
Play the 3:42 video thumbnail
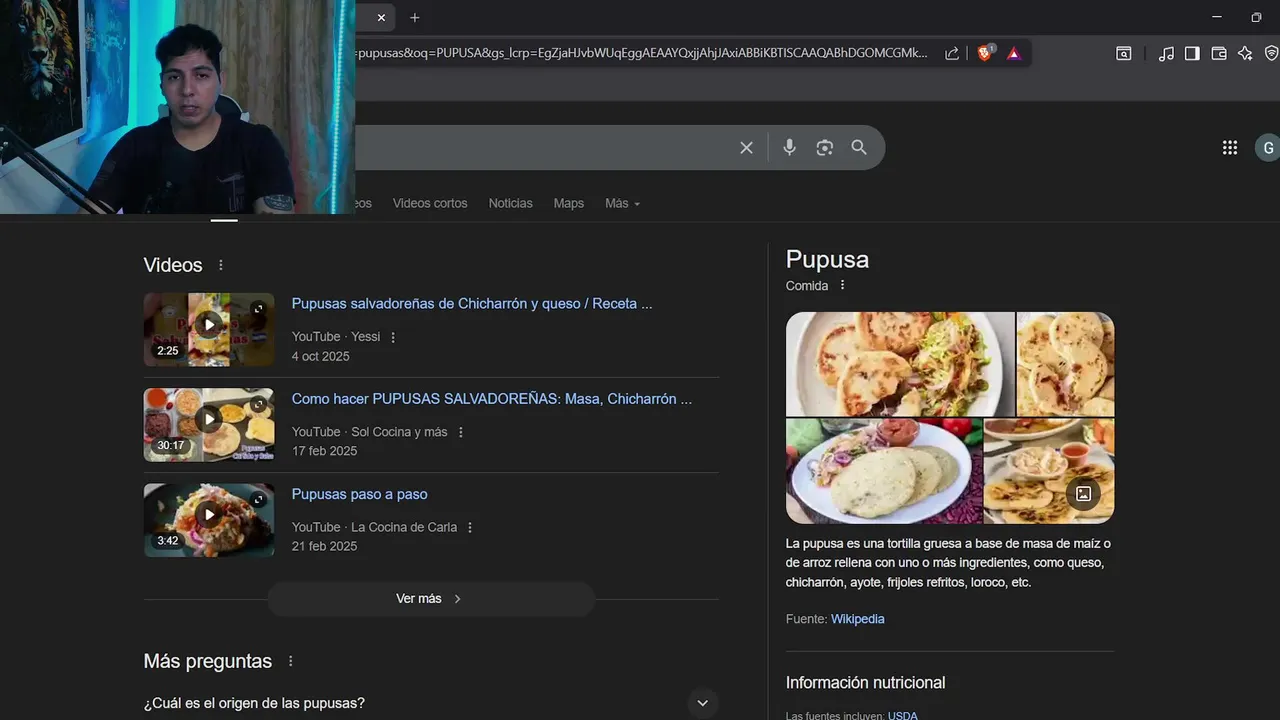click(x=209, y=514)
